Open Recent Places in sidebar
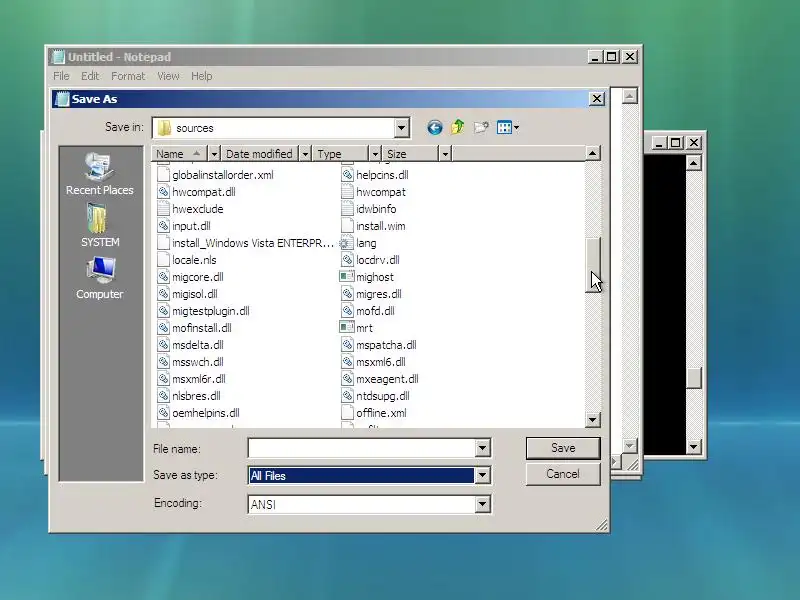This screenshot has height=600, width=800. (x=100, y=174)
